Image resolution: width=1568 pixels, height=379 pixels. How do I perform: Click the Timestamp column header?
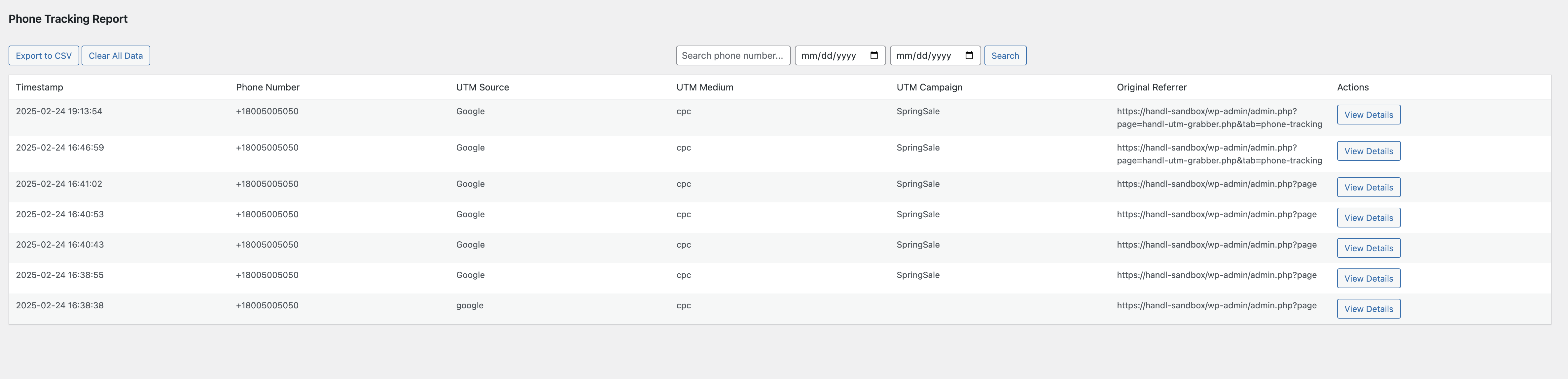tap(40, 87)
